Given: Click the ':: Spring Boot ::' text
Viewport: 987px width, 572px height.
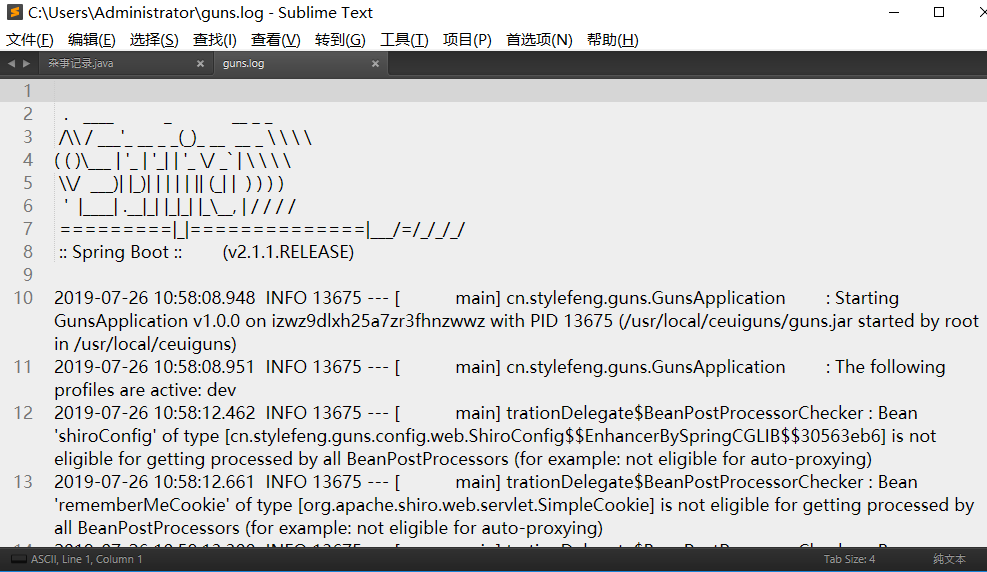Looking at the screenshot, I should click(x=120, y=252).
